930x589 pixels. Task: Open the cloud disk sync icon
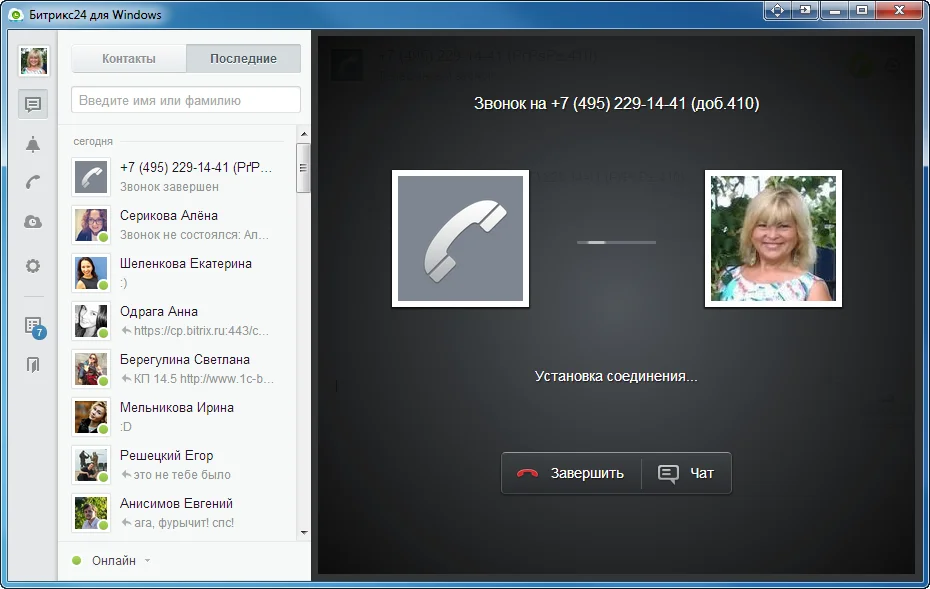[x=33, y=222]
